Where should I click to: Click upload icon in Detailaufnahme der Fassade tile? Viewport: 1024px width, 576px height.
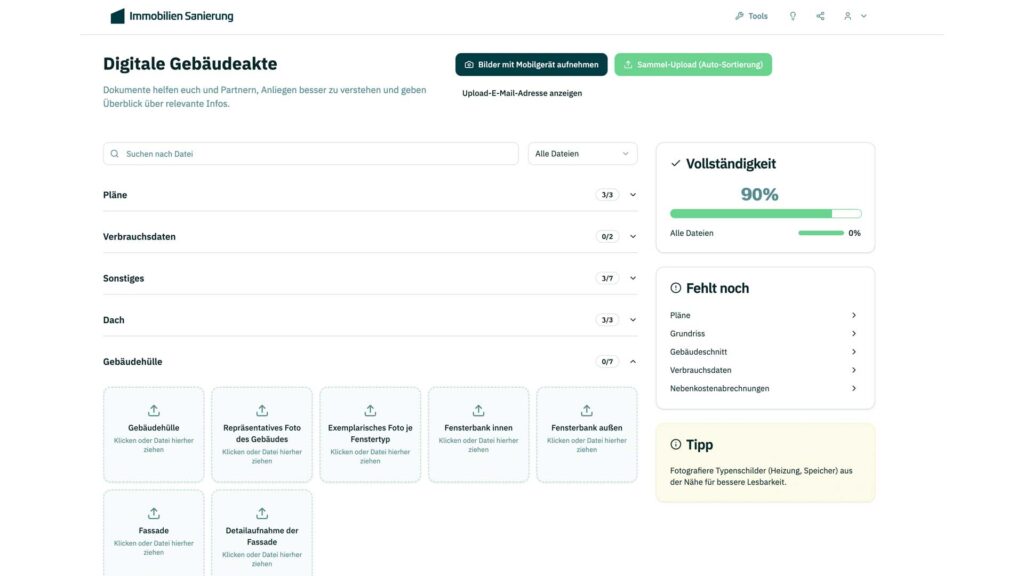[x=262, y=513]
